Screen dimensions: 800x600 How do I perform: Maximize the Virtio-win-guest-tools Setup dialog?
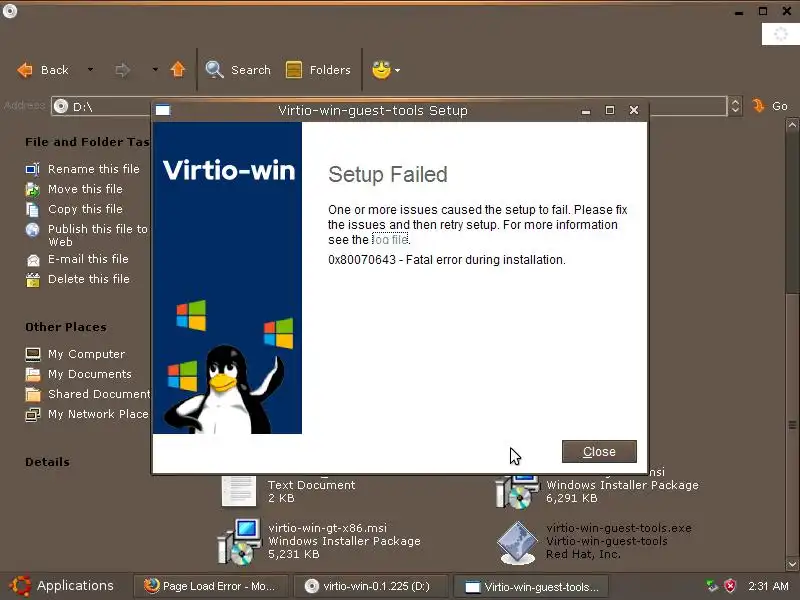coord(610,110)
